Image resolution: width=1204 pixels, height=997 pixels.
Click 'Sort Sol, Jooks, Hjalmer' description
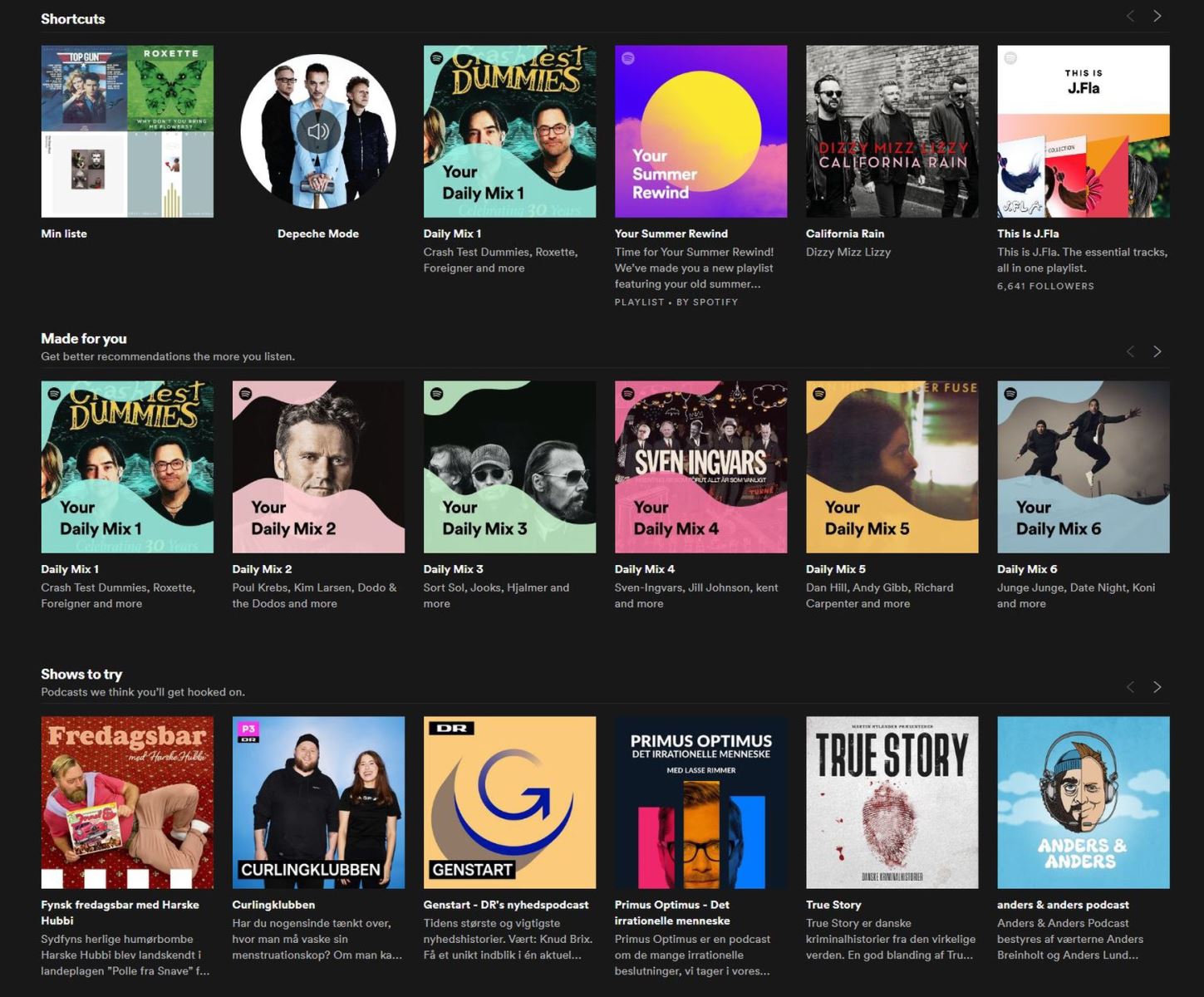coord(496,595)
